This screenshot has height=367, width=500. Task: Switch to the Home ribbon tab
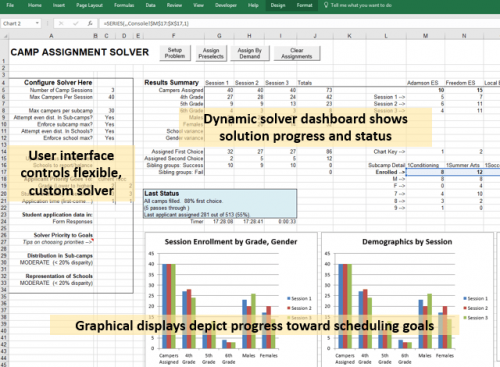click(x=35, y=5)
